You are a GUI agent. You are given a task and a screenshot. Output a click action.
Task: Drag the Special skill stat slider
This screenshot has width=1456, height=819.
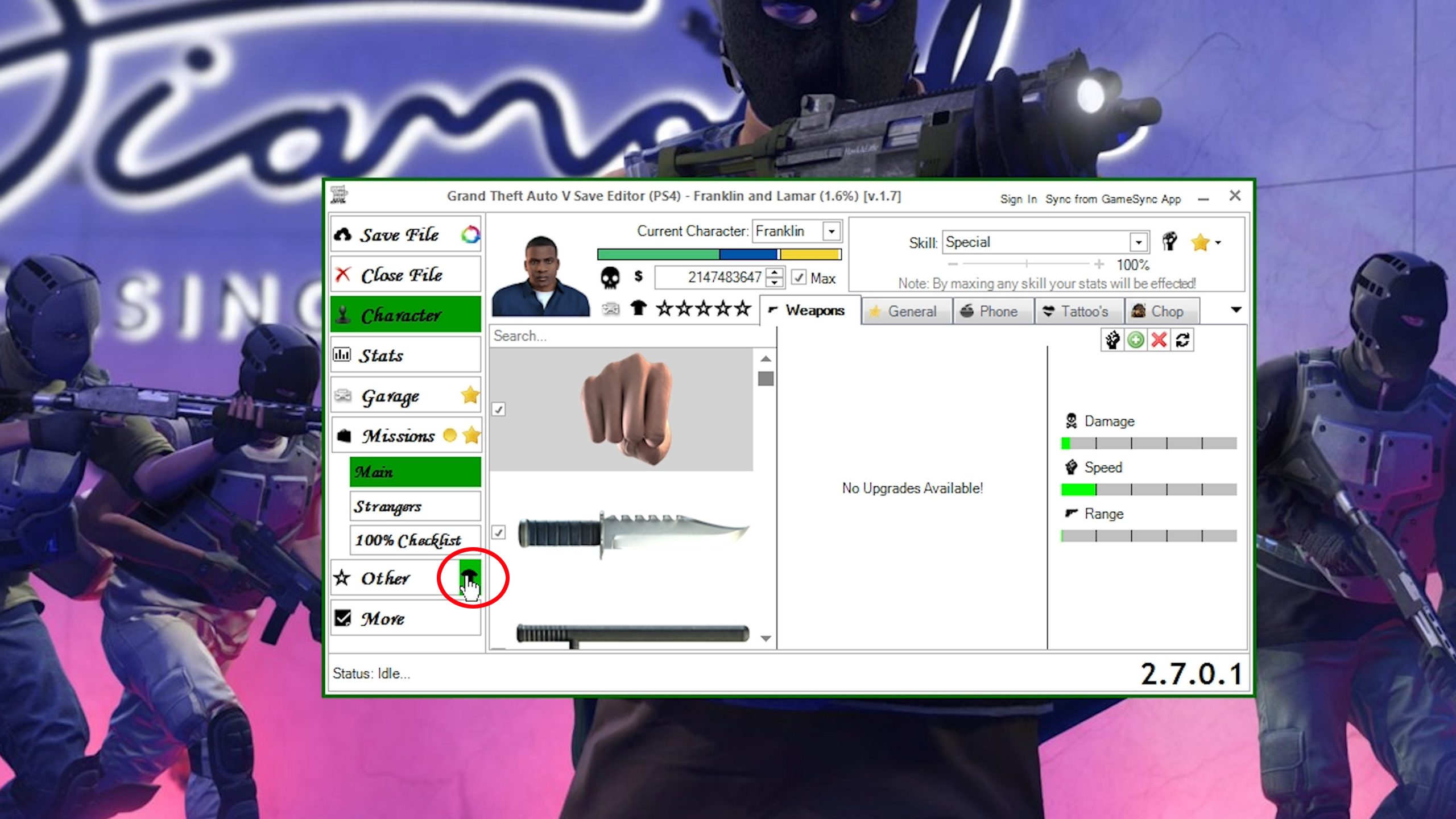point(1026,264)
